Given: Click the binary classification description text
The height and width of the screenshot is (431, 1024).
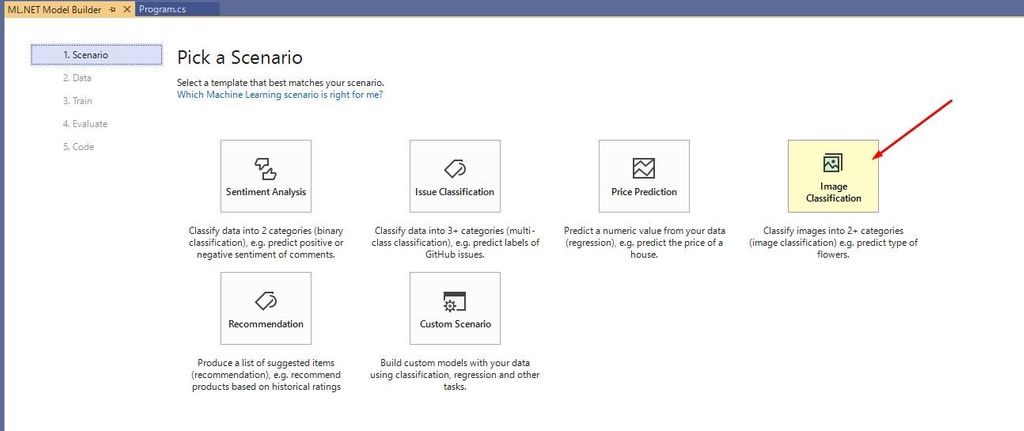Looking at the screenshot, I should point(266,243).
